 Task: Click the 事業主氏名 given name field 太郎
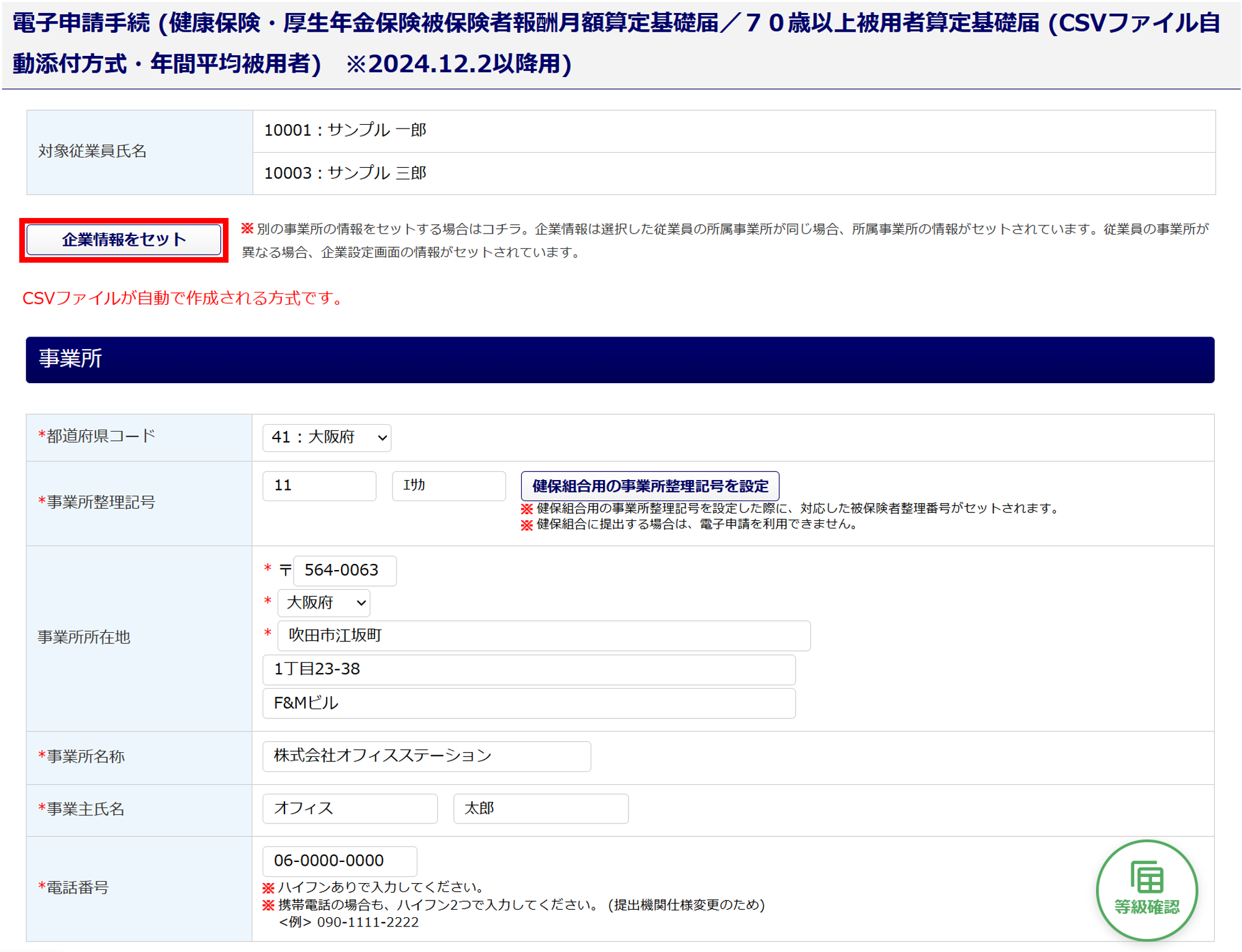(x=540, y=808)
